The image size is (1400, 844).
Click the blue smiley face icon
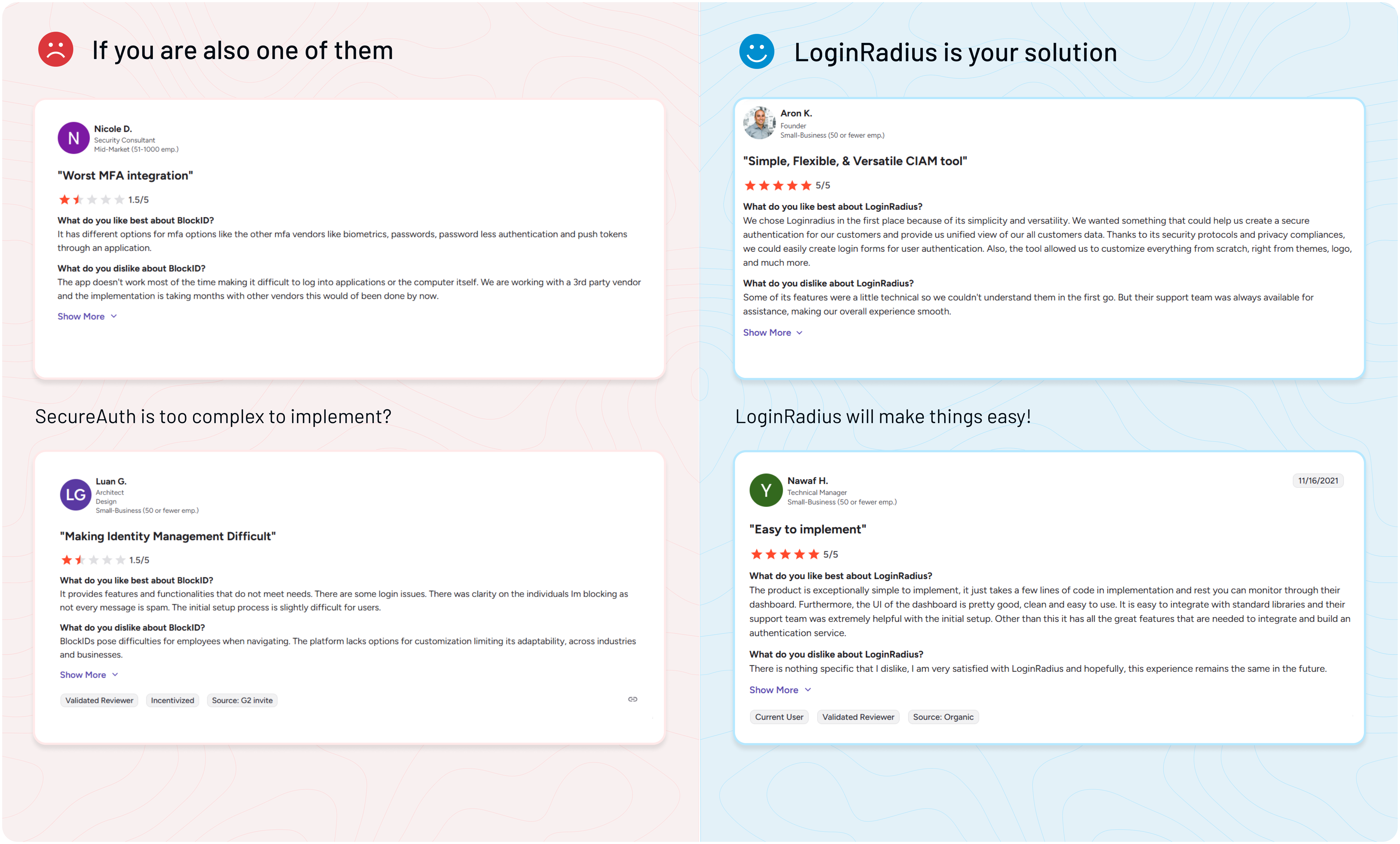click(x=756, y=52)
